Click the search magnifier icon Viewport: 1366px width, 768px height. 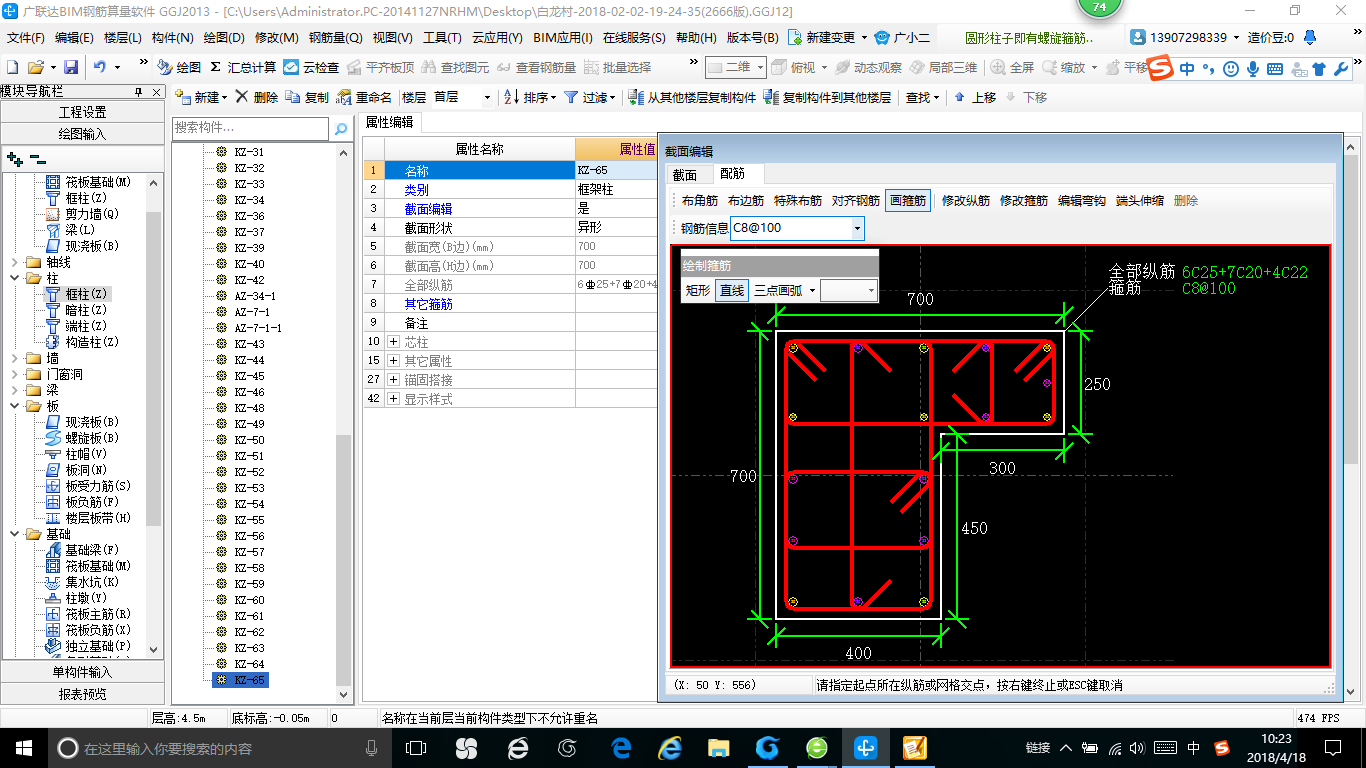pyautogui.click(x=340, y=129)
